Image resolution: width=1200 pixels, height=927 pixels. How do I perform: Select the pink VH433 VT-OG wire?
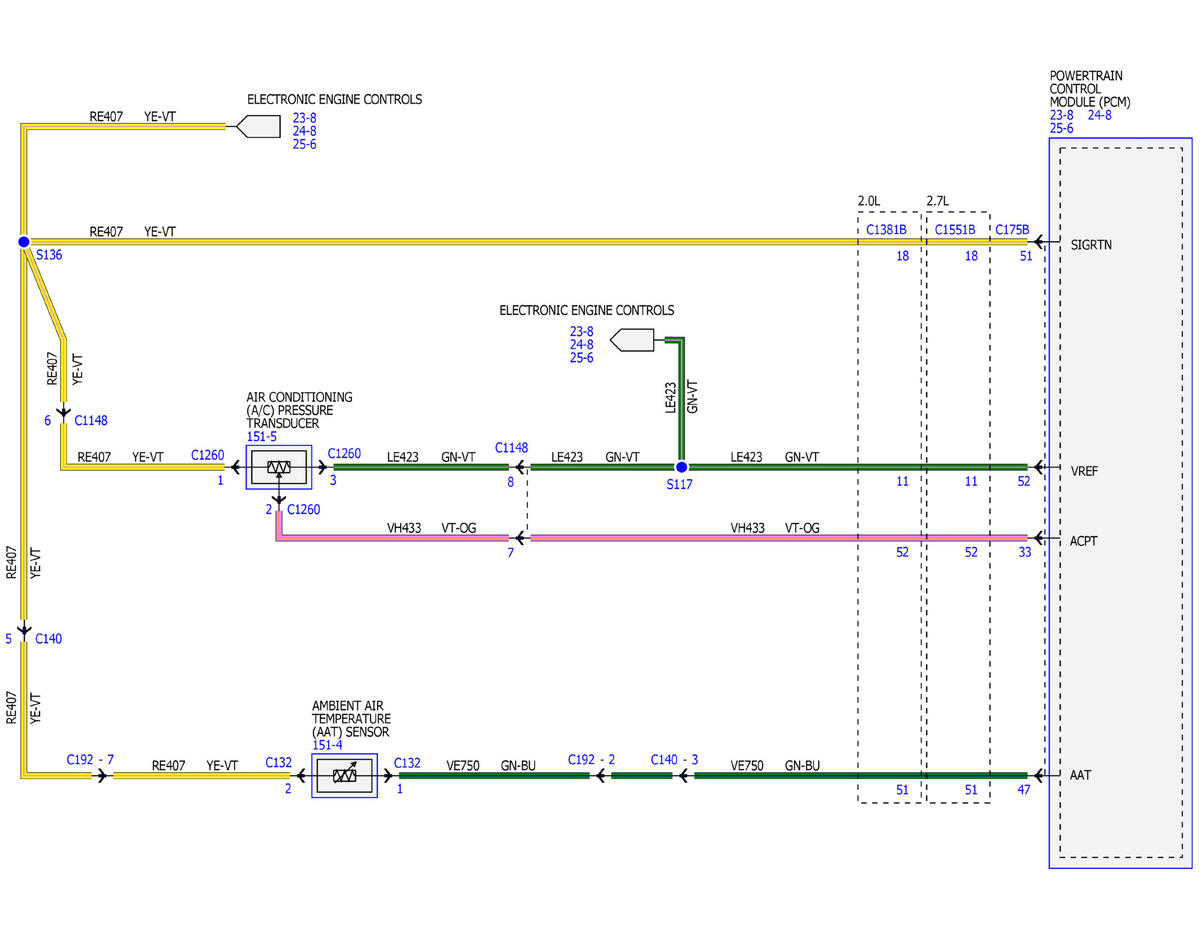779,538
